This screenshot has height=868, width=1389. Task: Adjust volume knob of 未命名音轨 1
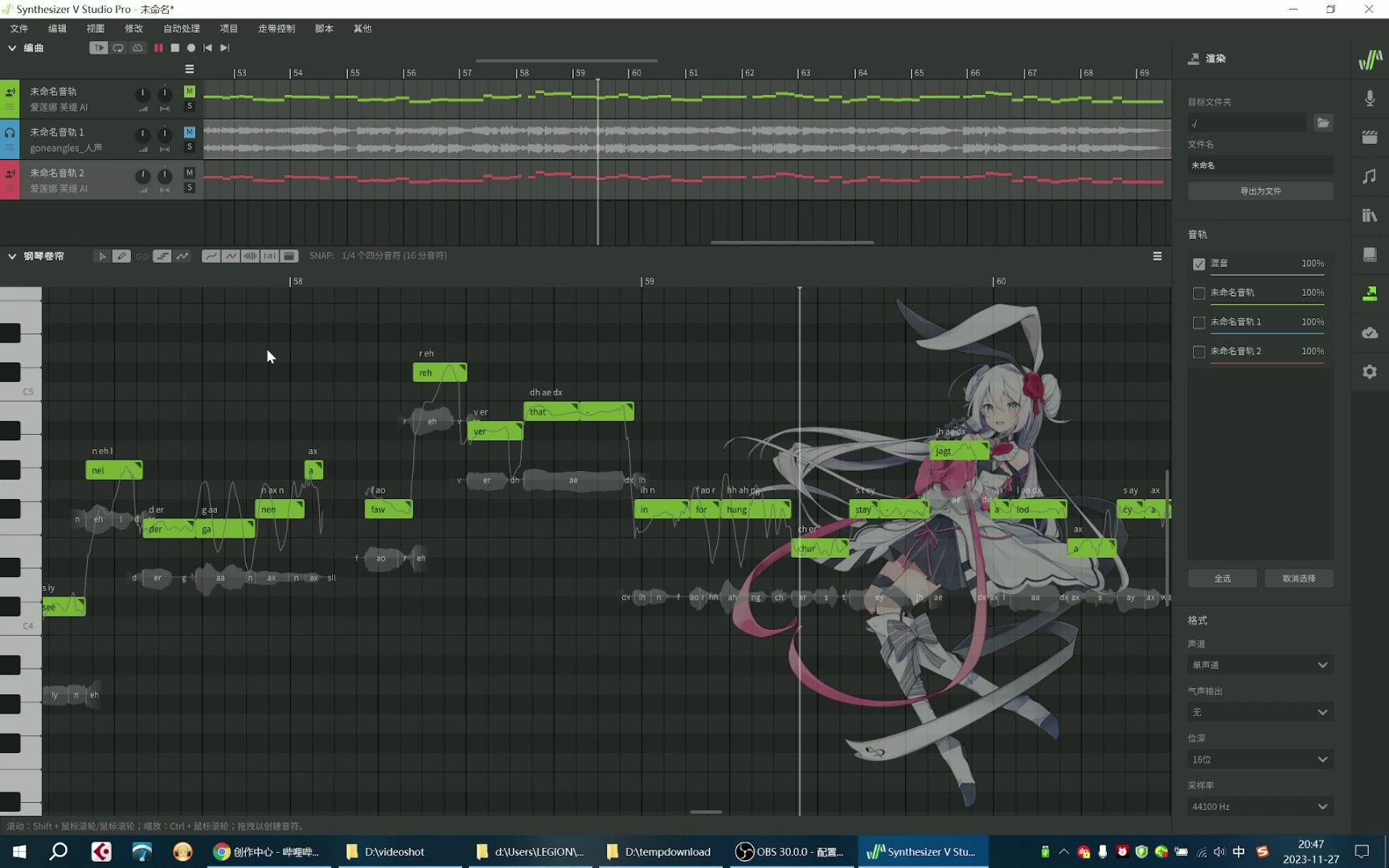click(142, 134)
